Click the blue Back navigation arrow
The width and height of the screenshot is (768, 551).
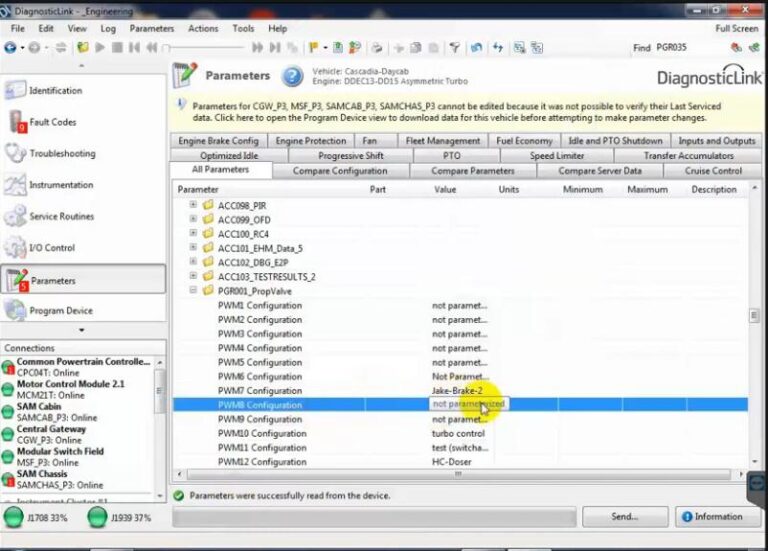10,48
